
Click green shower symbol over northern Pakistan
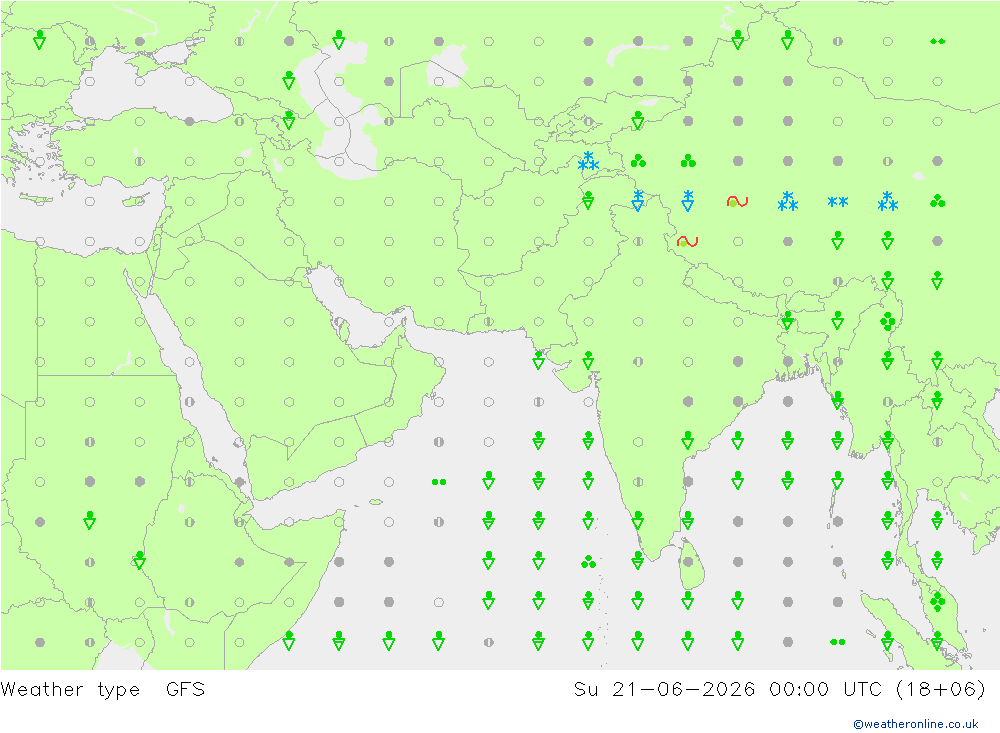point(588,200)
